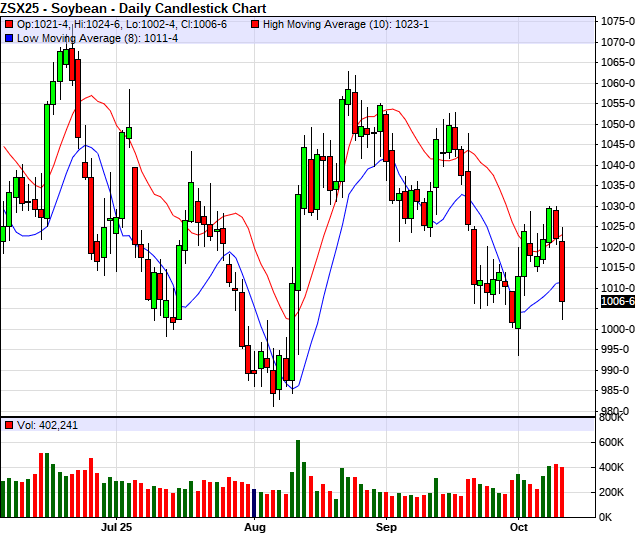Click the red OHLC legend swatch

(x=8, y=23)
